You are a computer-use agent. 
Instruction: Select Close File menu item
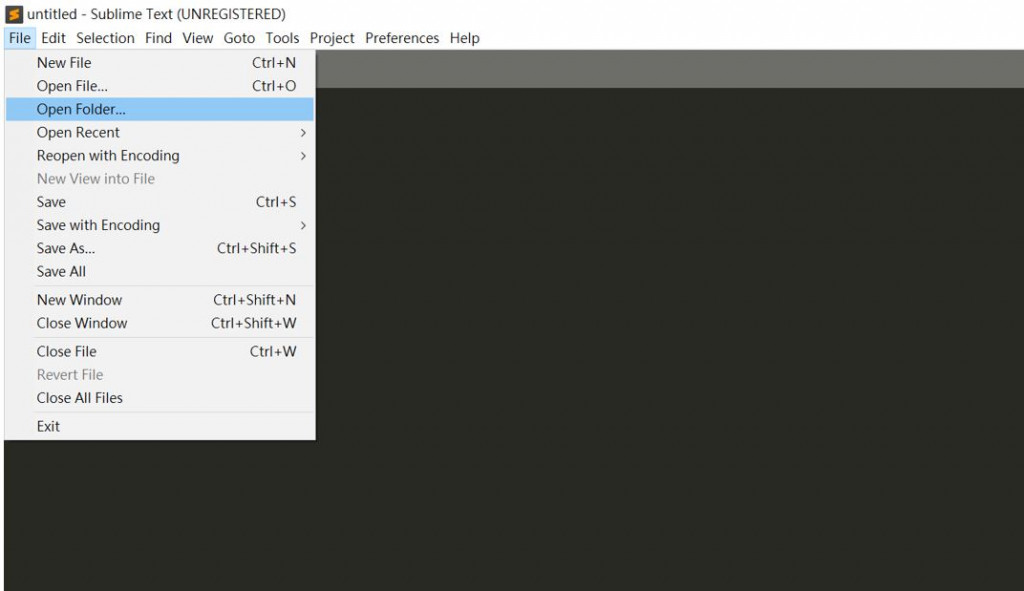pyautogui.click(x=159, y=351)
